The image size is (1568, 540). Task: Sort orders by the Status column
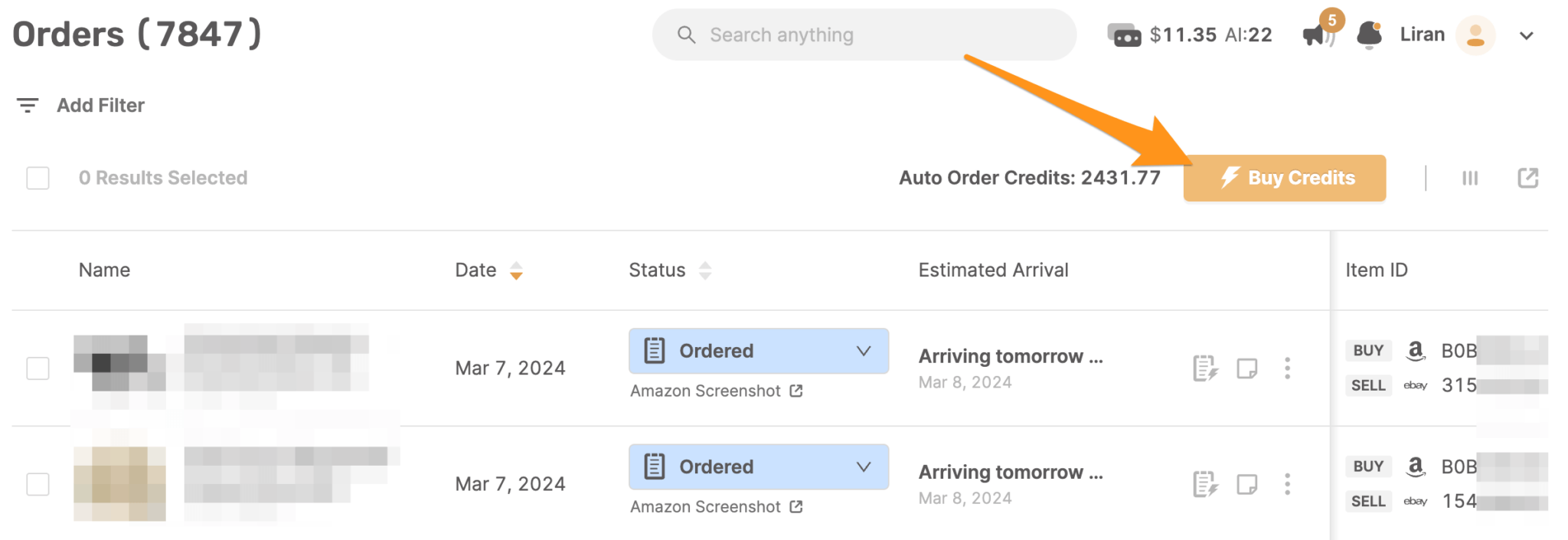(704, 270)
